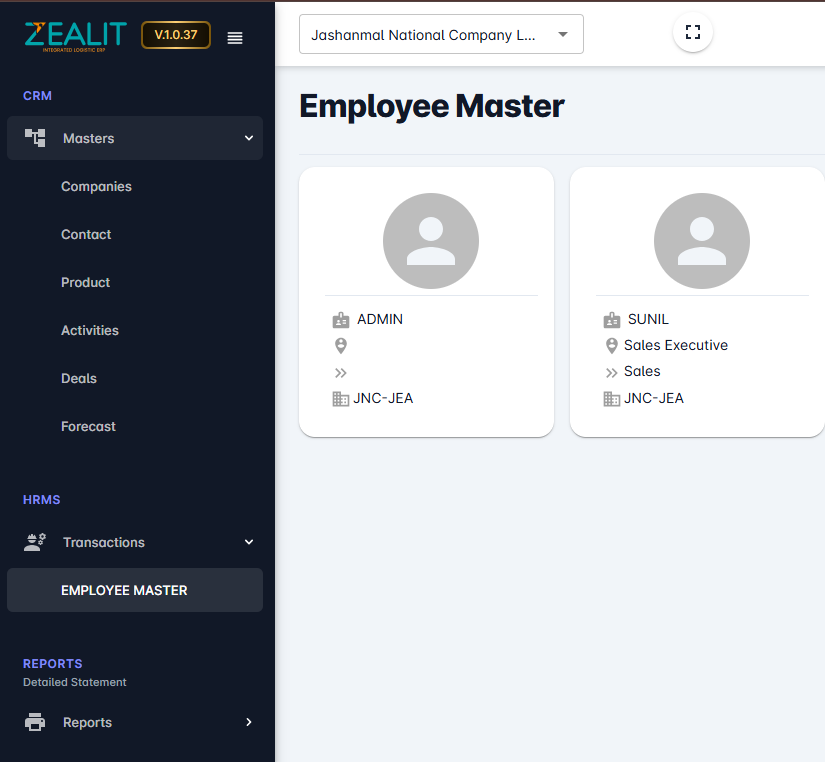Open the Jashanmal National Company dropdown
Image resolution: width=825 pixels, height=762 pixels.
pos(441,35)
